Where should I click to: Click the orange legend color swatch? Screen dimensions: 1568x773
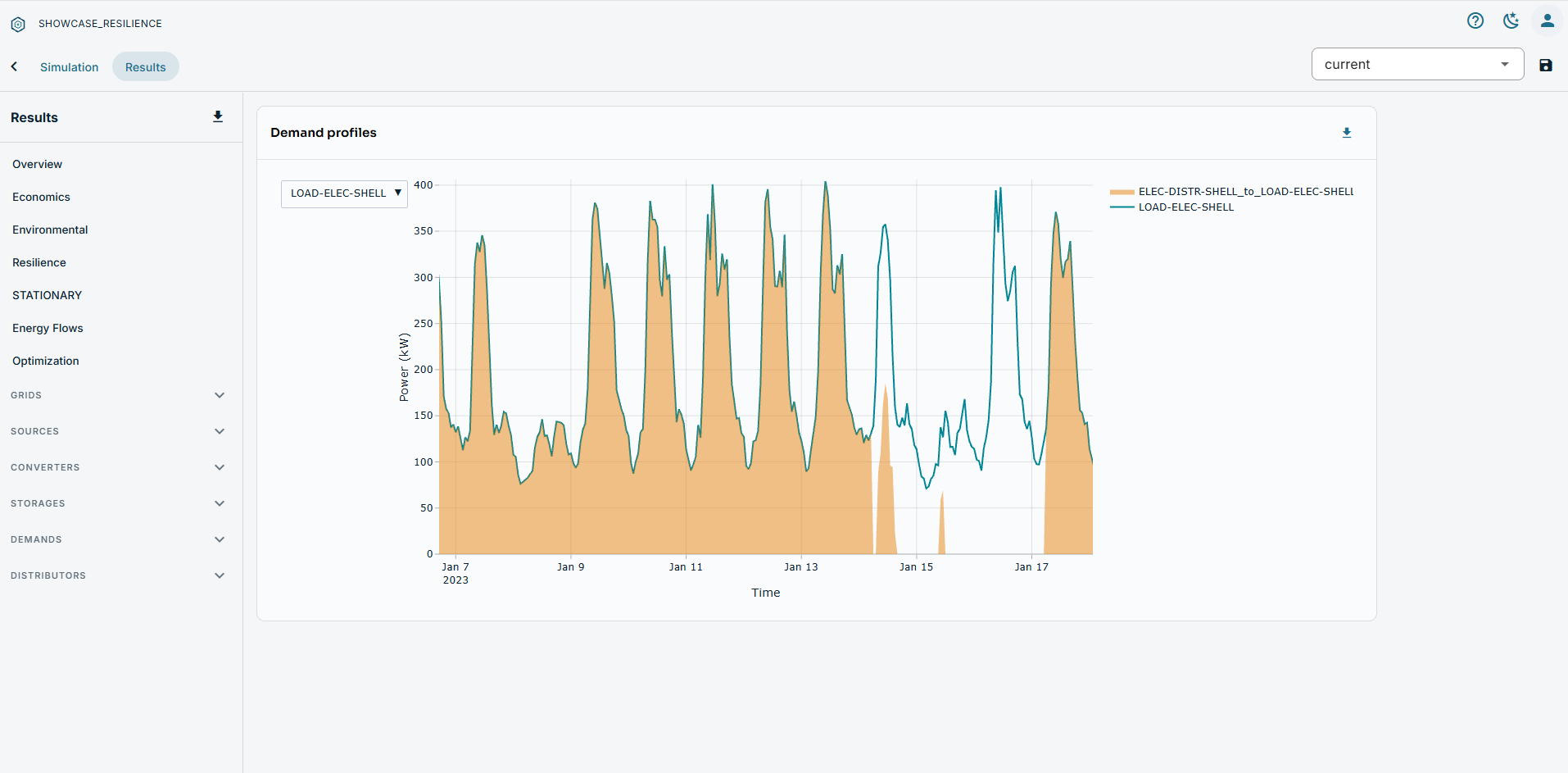point(1122,192)
